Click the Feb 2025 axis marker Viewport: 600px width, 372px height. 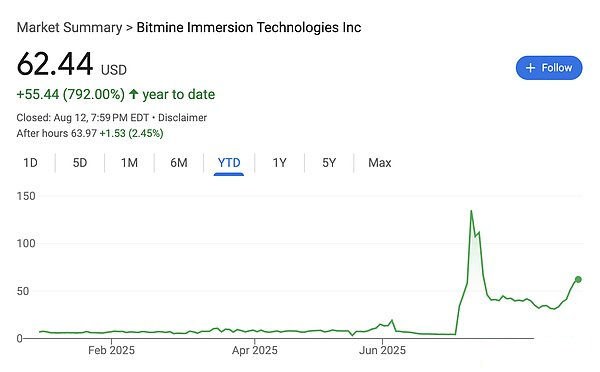111,350
